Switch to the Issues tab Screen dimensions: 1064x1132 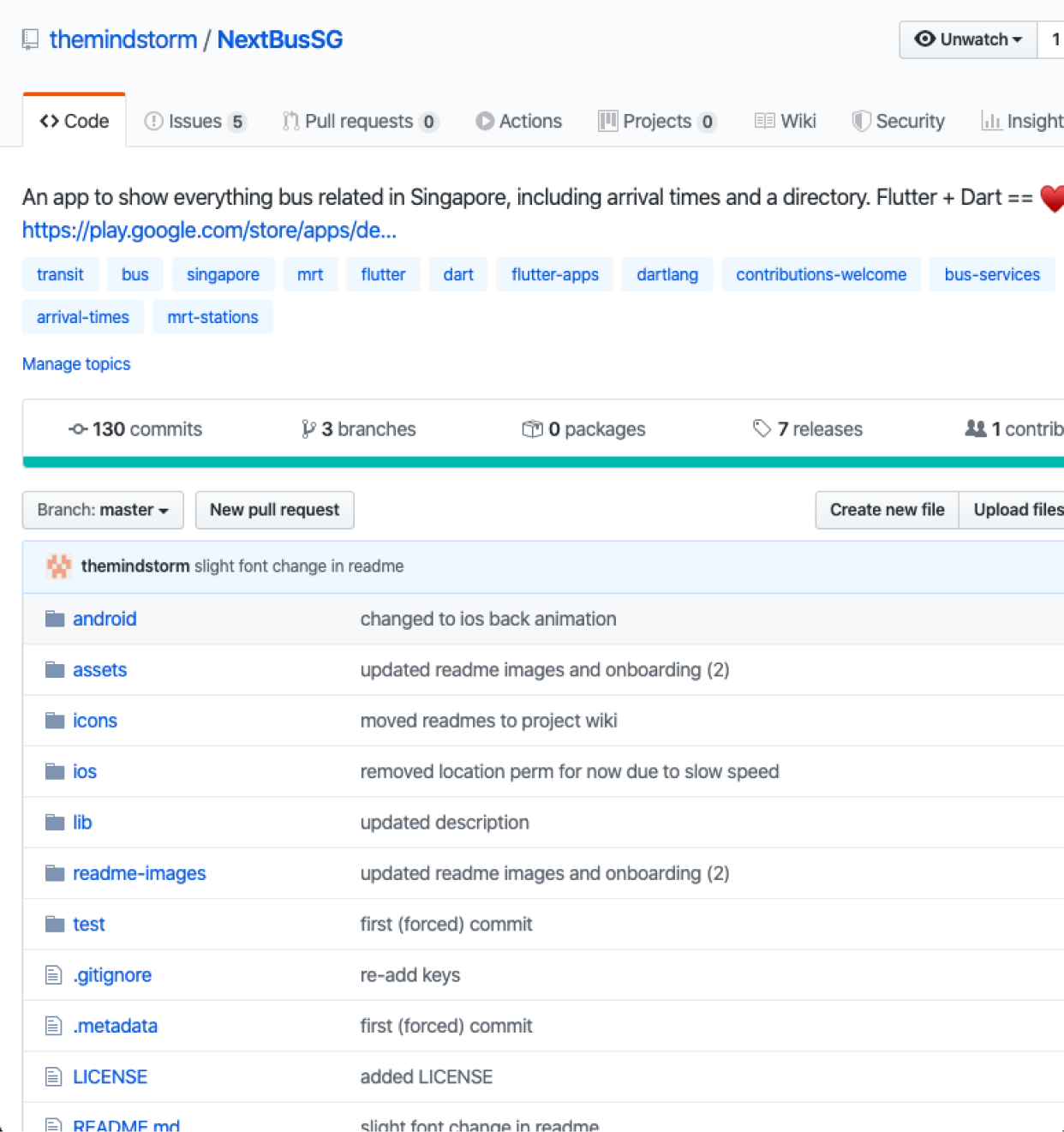point(195,122)
